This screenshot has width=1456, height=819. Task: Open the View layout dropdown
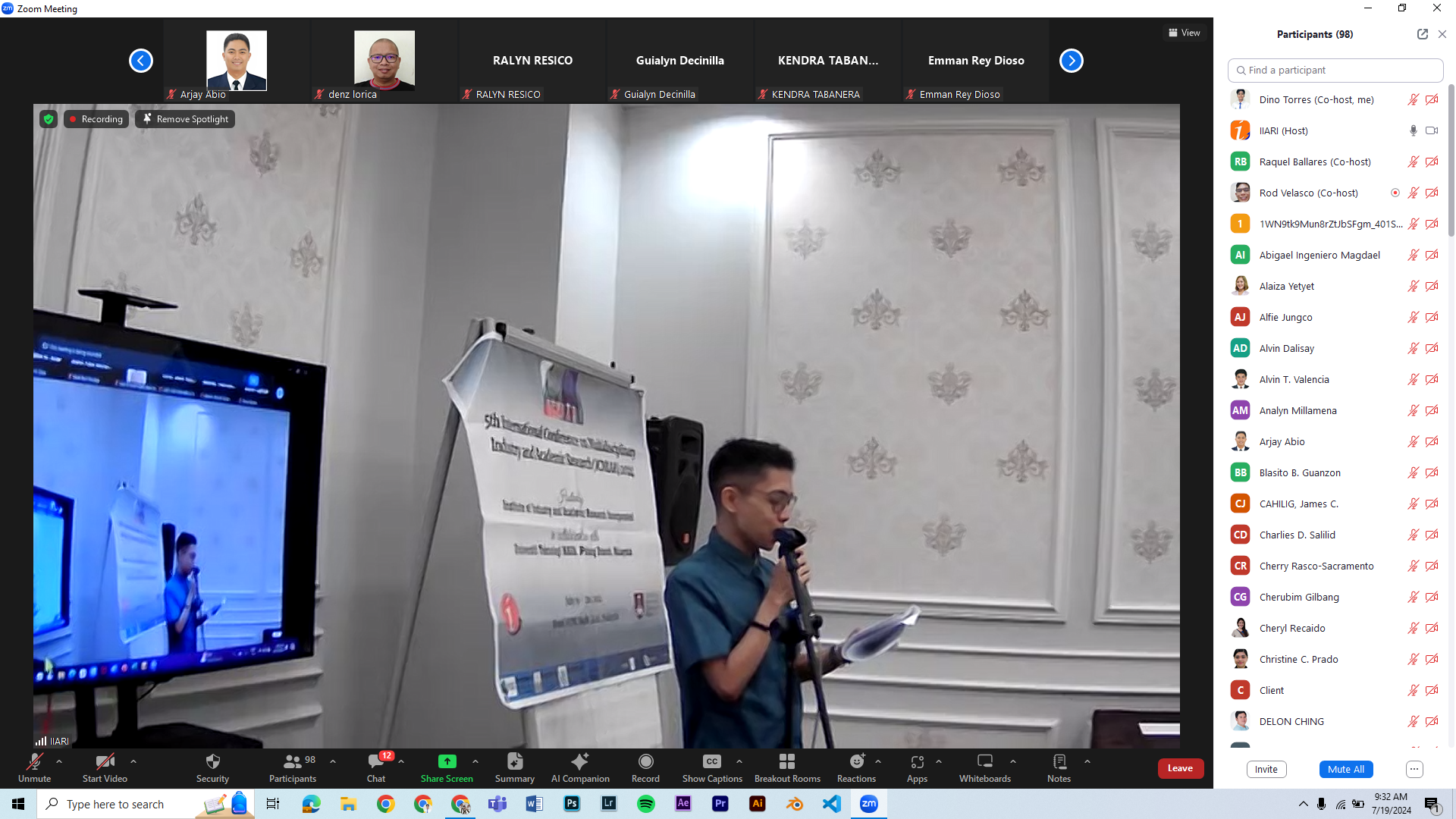click(1184, 33)
